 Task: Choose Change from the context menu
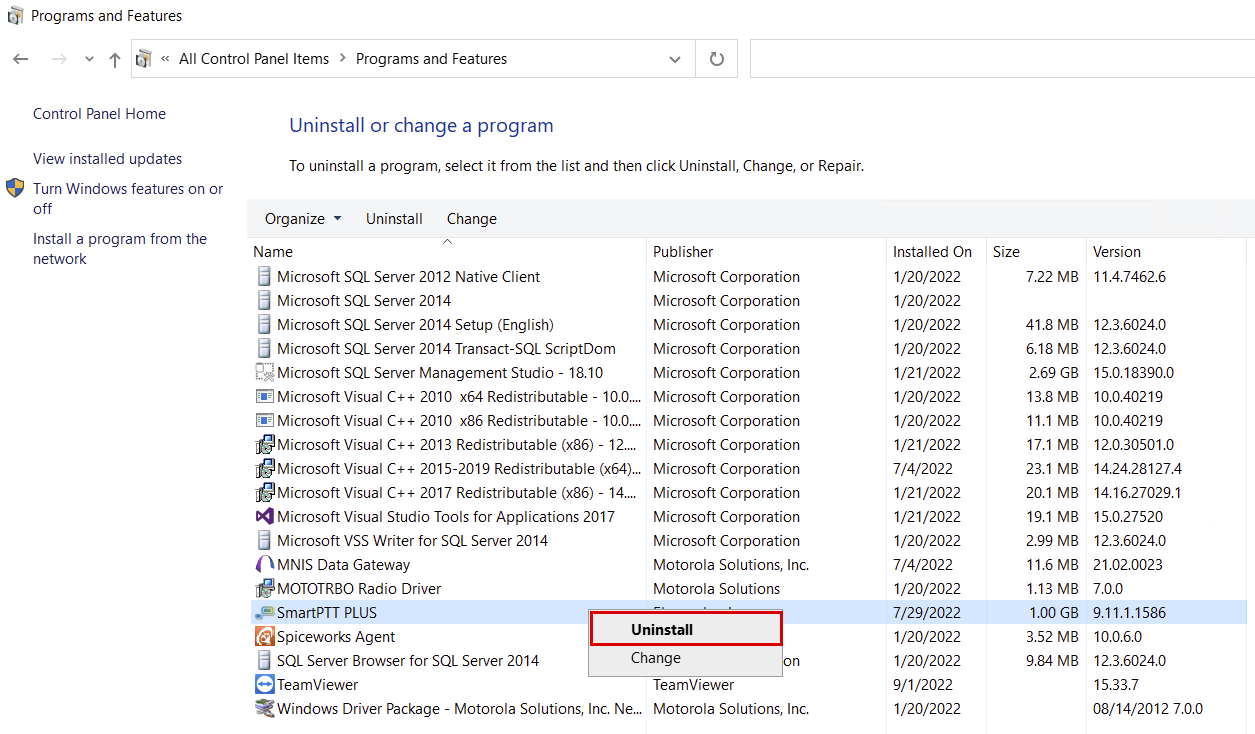685,658
